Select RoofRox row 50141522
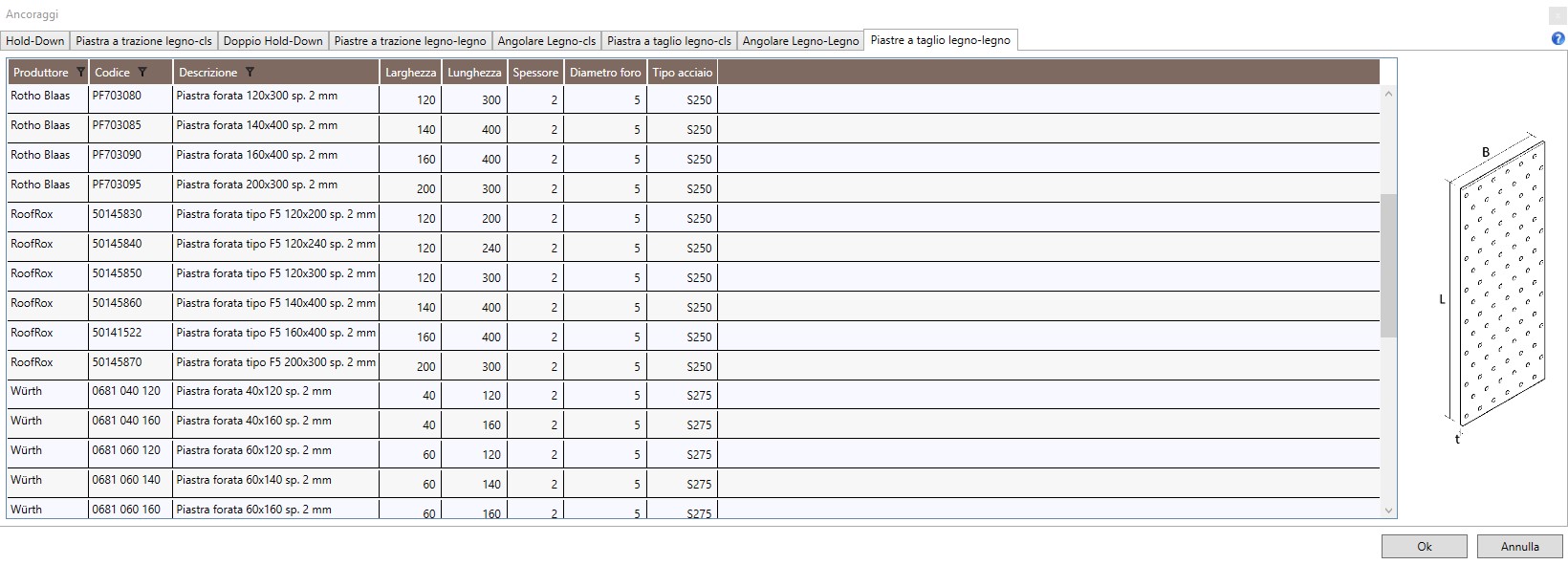 point(693,337)
